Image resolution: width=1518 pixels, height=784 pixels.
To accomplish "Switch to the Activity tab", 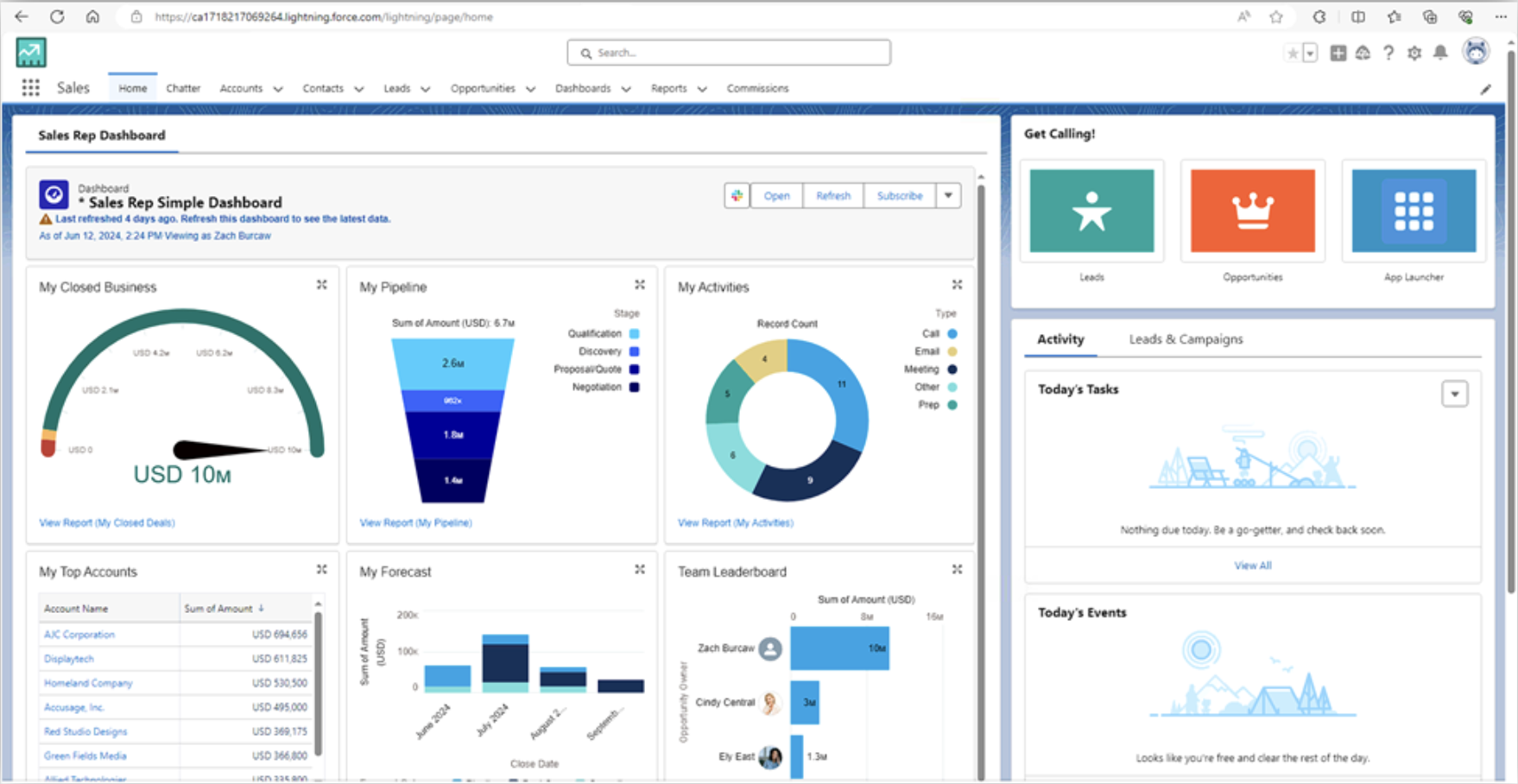I will click(x=1060, y=339).
